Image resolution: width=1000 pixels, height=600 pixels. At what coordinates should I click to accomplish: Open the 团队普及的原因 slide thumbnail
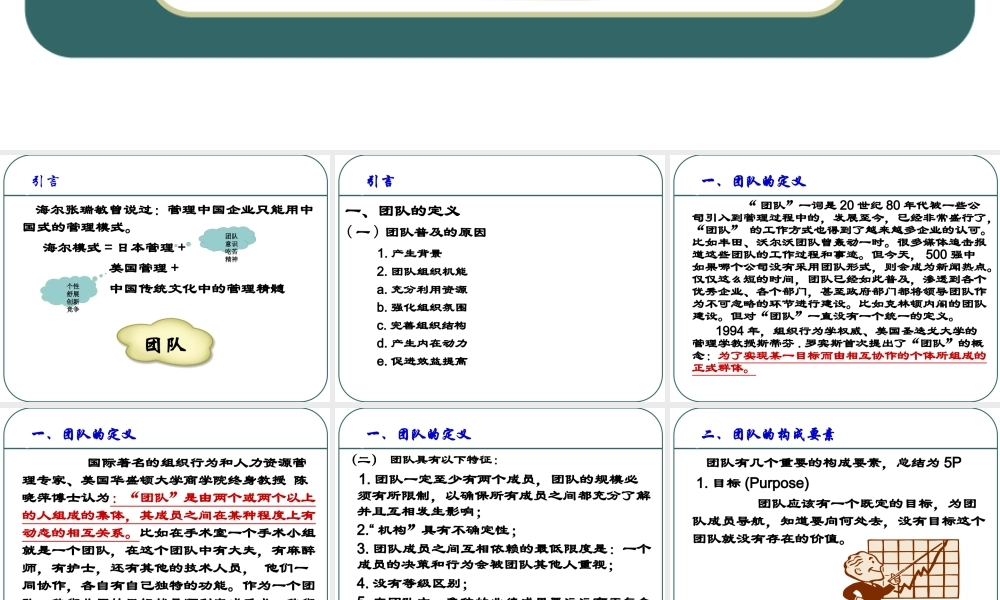click(500, 278)
